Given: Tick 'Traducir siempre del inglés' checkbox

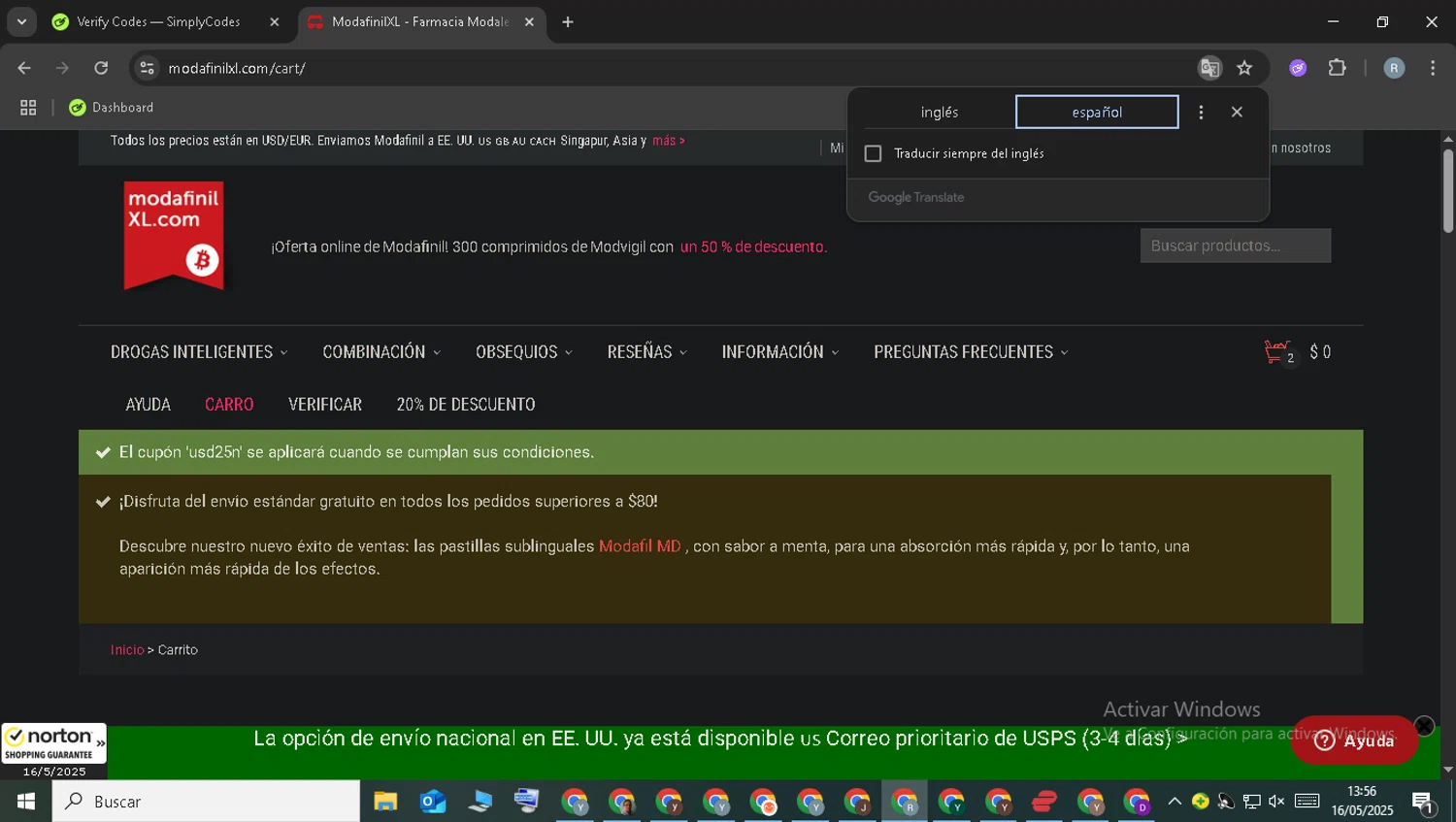Looking at the screenshot, I should point(873,153).
